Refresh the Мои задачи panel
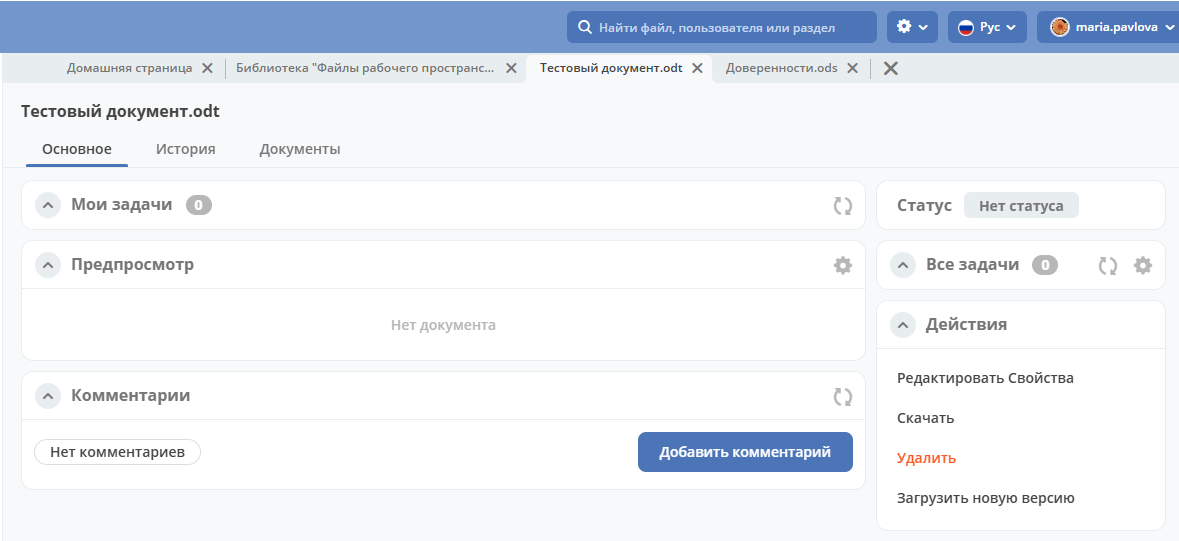 (x=843, y=206)
